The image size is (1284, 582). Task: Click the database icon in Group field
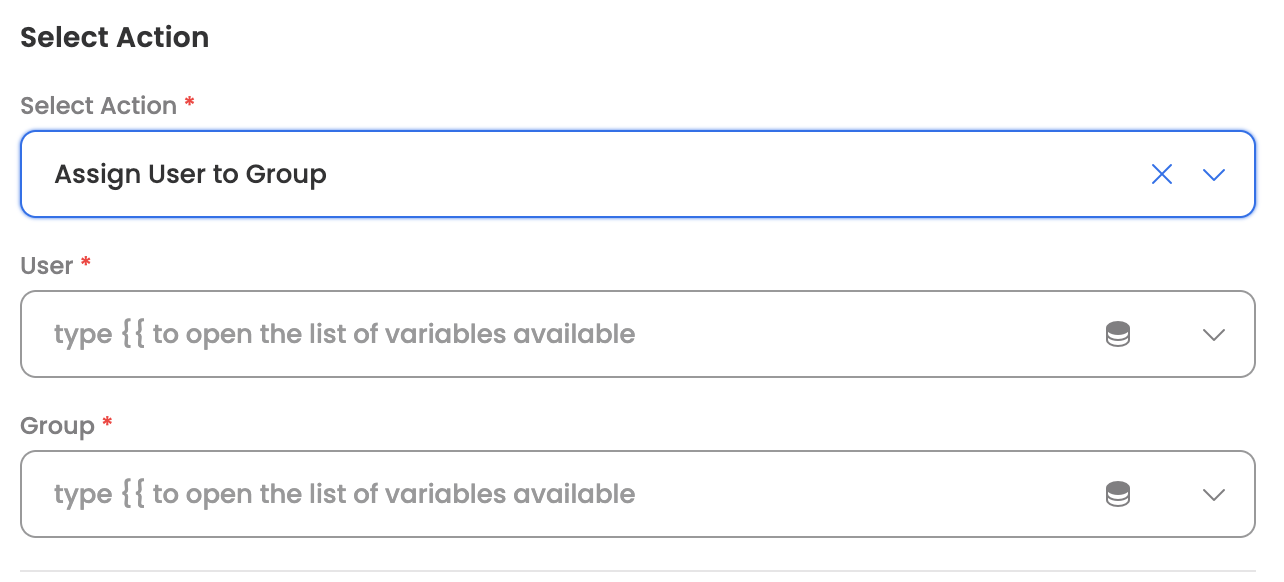(x=1118, y=494)
